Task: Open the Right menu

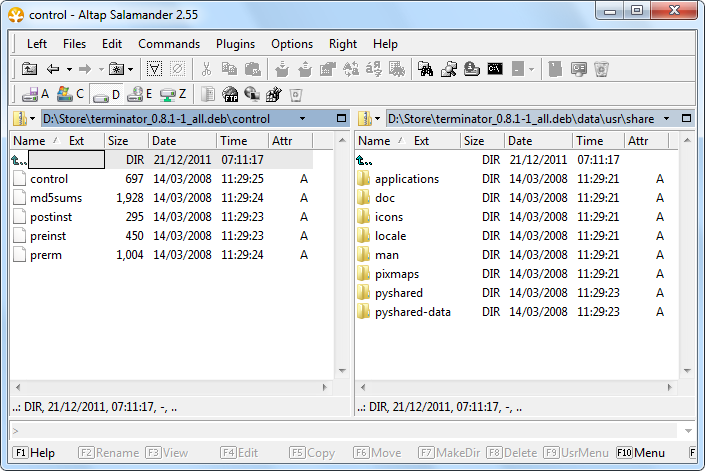Action: pyautogui.click(x=343, y=44)
